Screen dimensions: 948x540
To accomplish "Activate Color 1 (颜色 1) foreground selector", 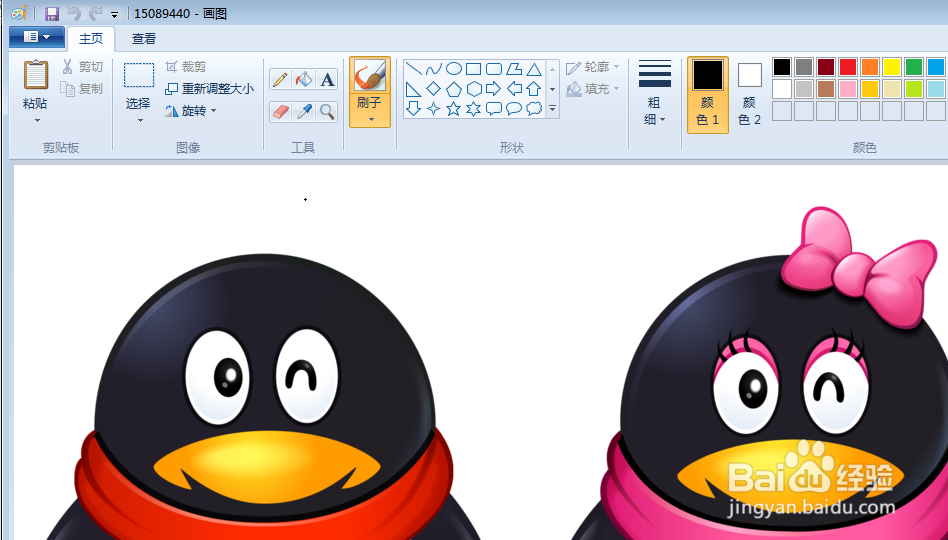I will 707,95.
